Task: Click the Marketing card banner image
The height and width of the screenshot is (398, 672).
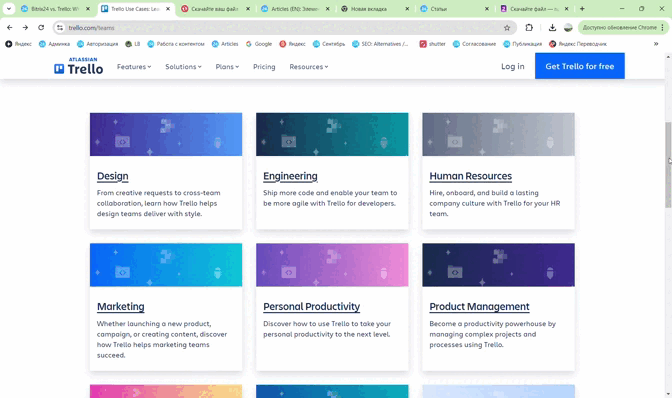Action: [166, 265]
